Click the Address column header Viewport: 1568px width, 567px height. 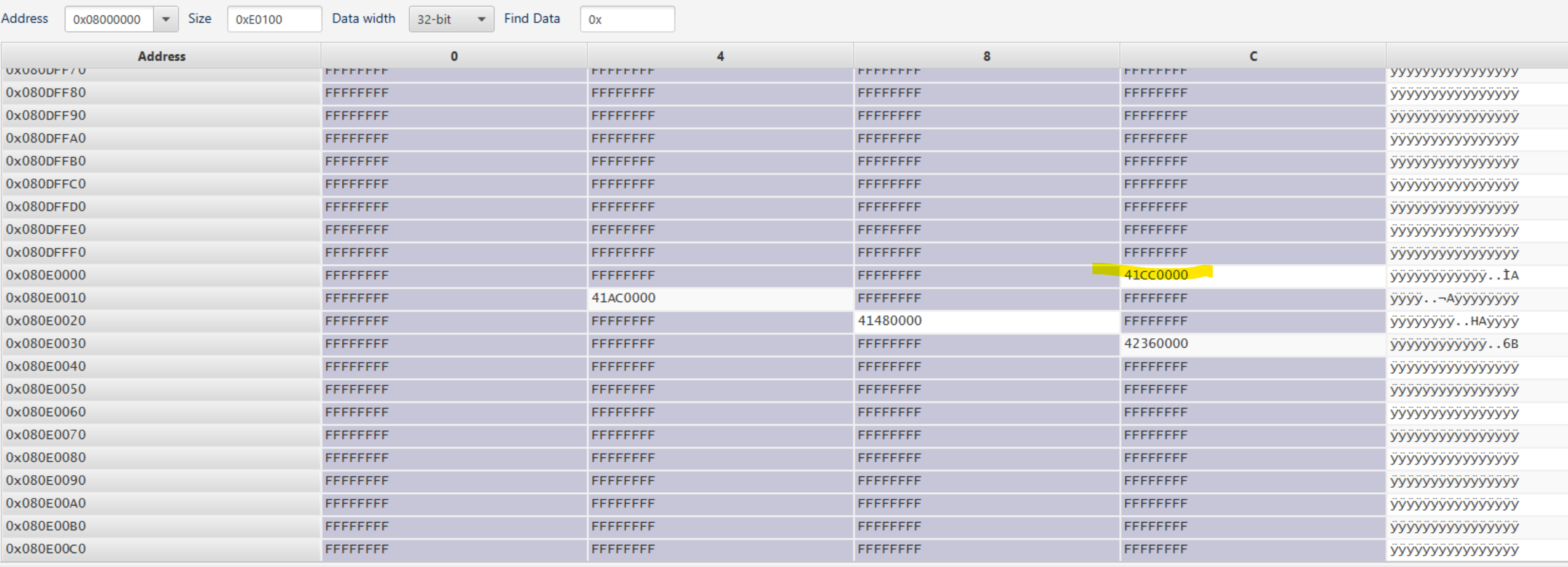tap(162, 56)
